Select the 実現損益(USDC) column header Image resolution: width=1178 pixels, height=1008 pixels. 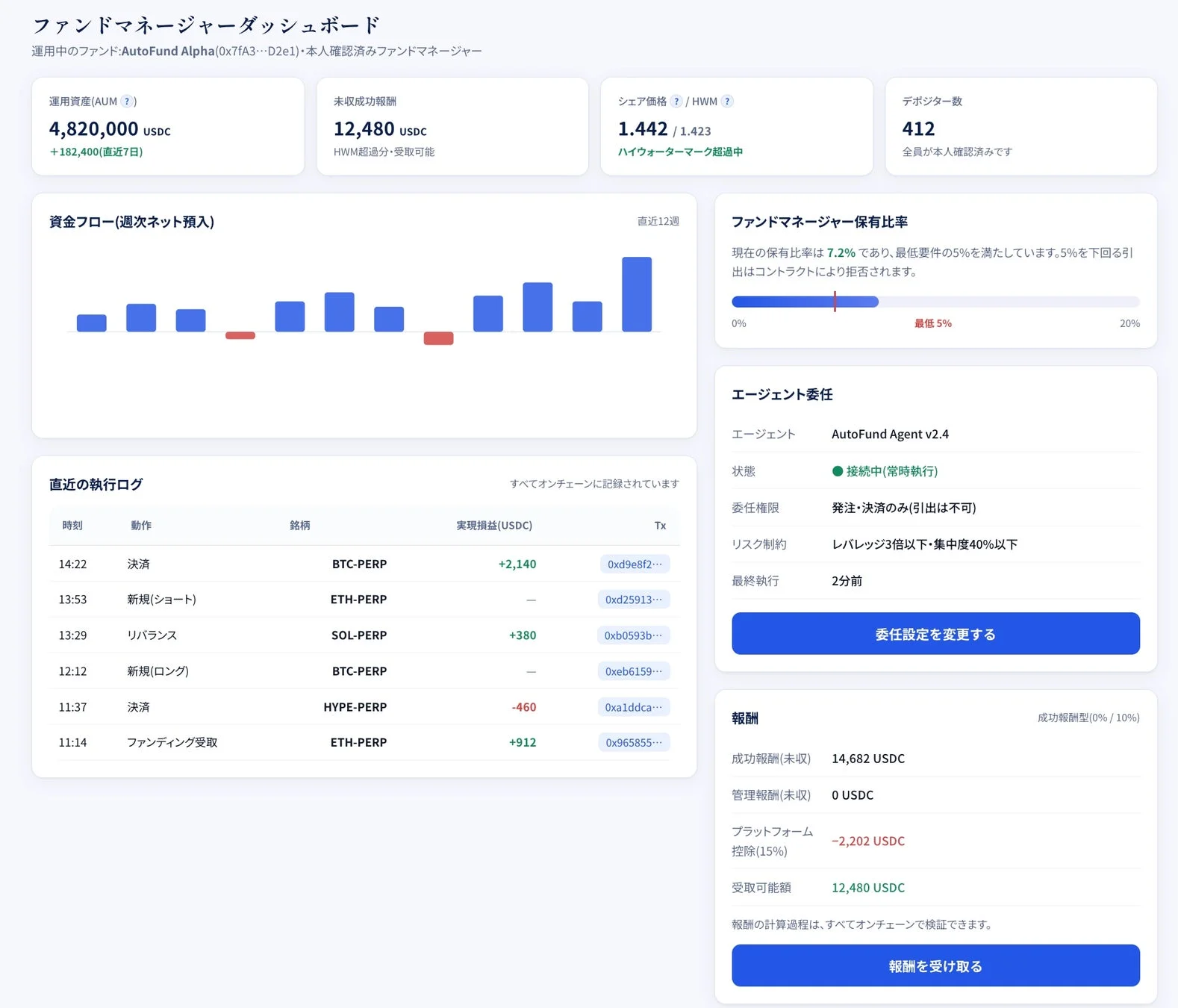pos(494,526)
